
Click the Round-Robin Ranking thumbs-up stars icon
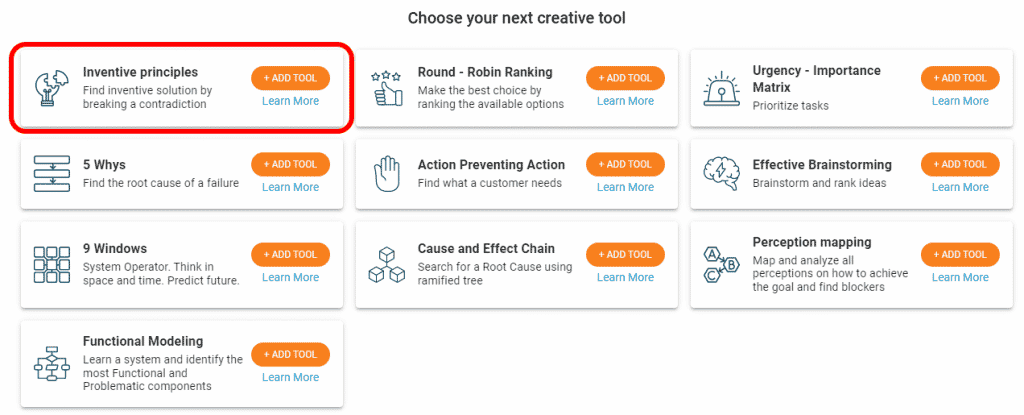pos(387,89)
